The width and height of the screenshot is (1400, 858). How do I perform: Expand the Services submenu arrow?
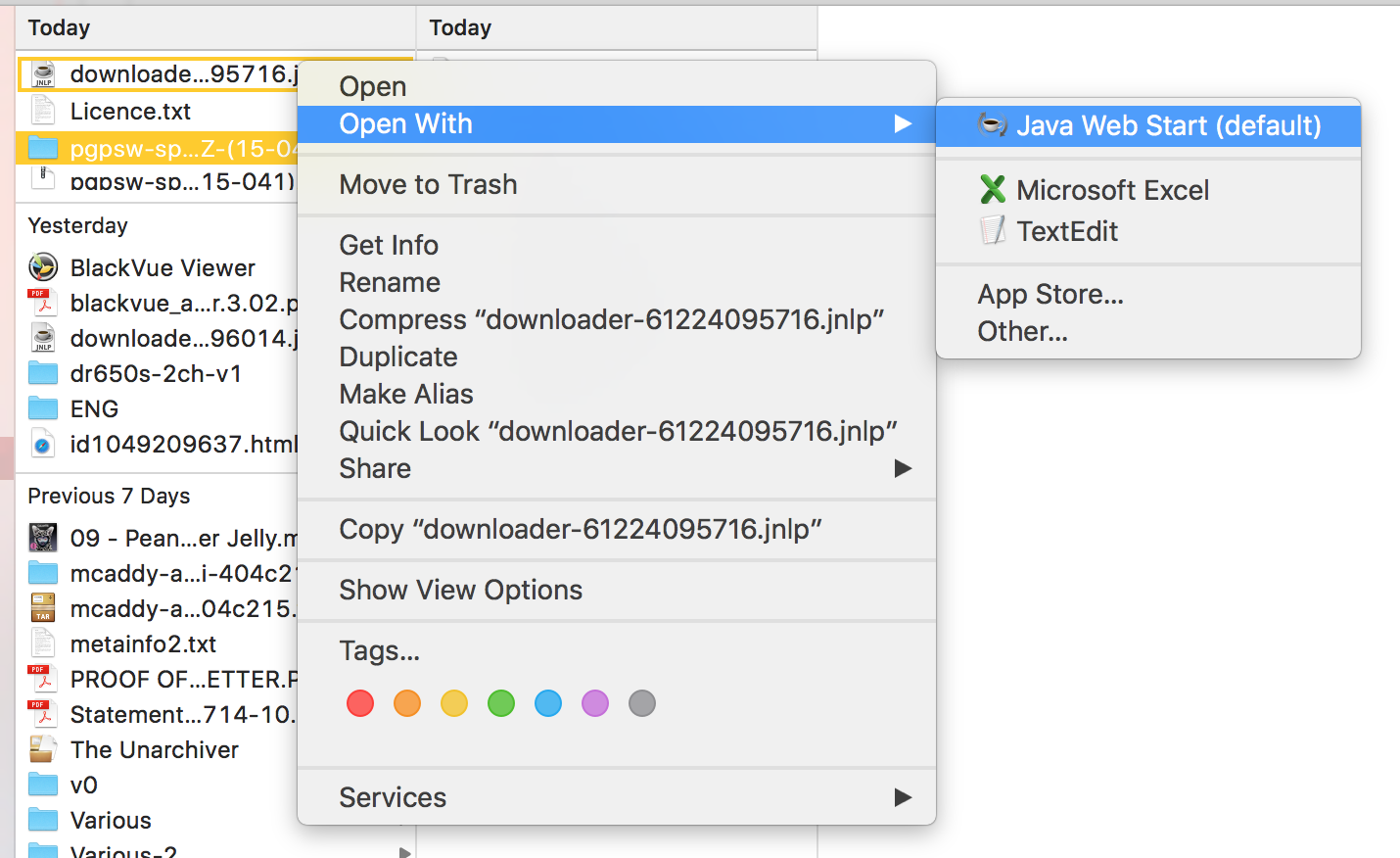coord(902,798)
